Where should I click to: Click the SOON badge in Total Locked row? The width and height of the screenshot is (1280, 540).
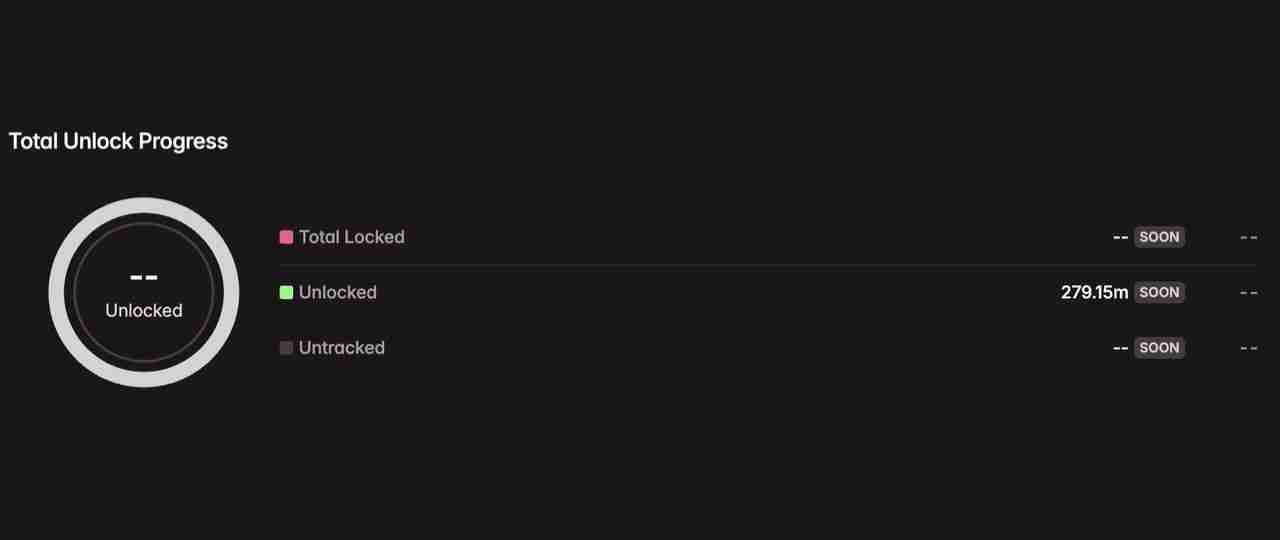coord(1159,237)
